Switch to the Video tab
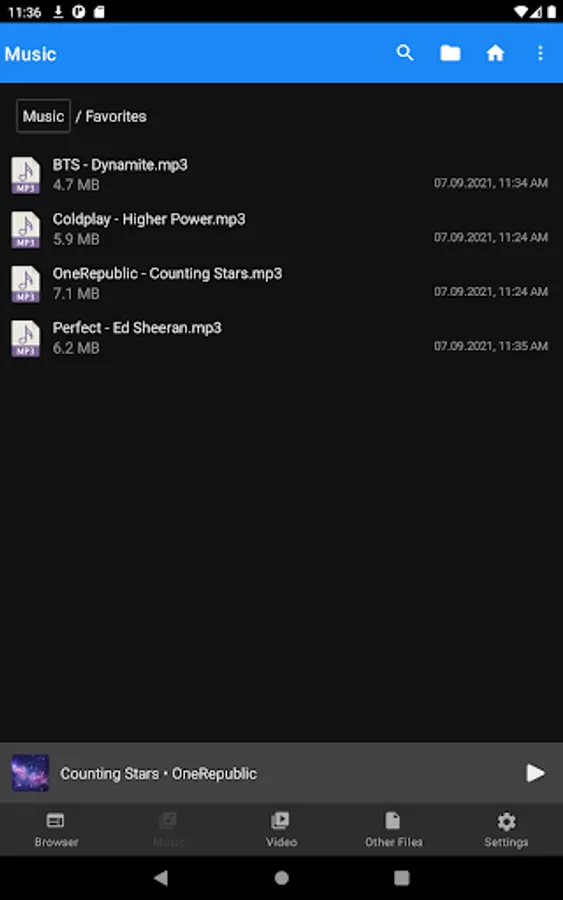Viewport: 563px width, 900px height. pos(281,829)
